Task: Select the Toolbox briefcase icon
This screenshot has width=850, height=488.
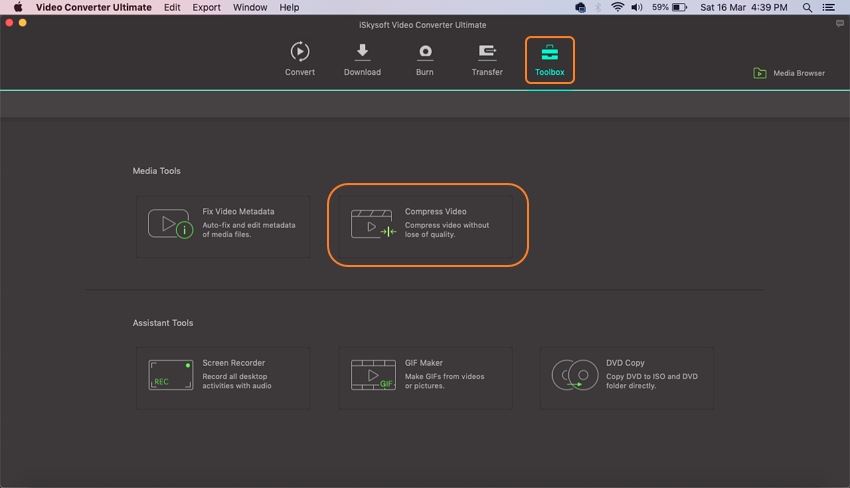Action: click(549, 53)
